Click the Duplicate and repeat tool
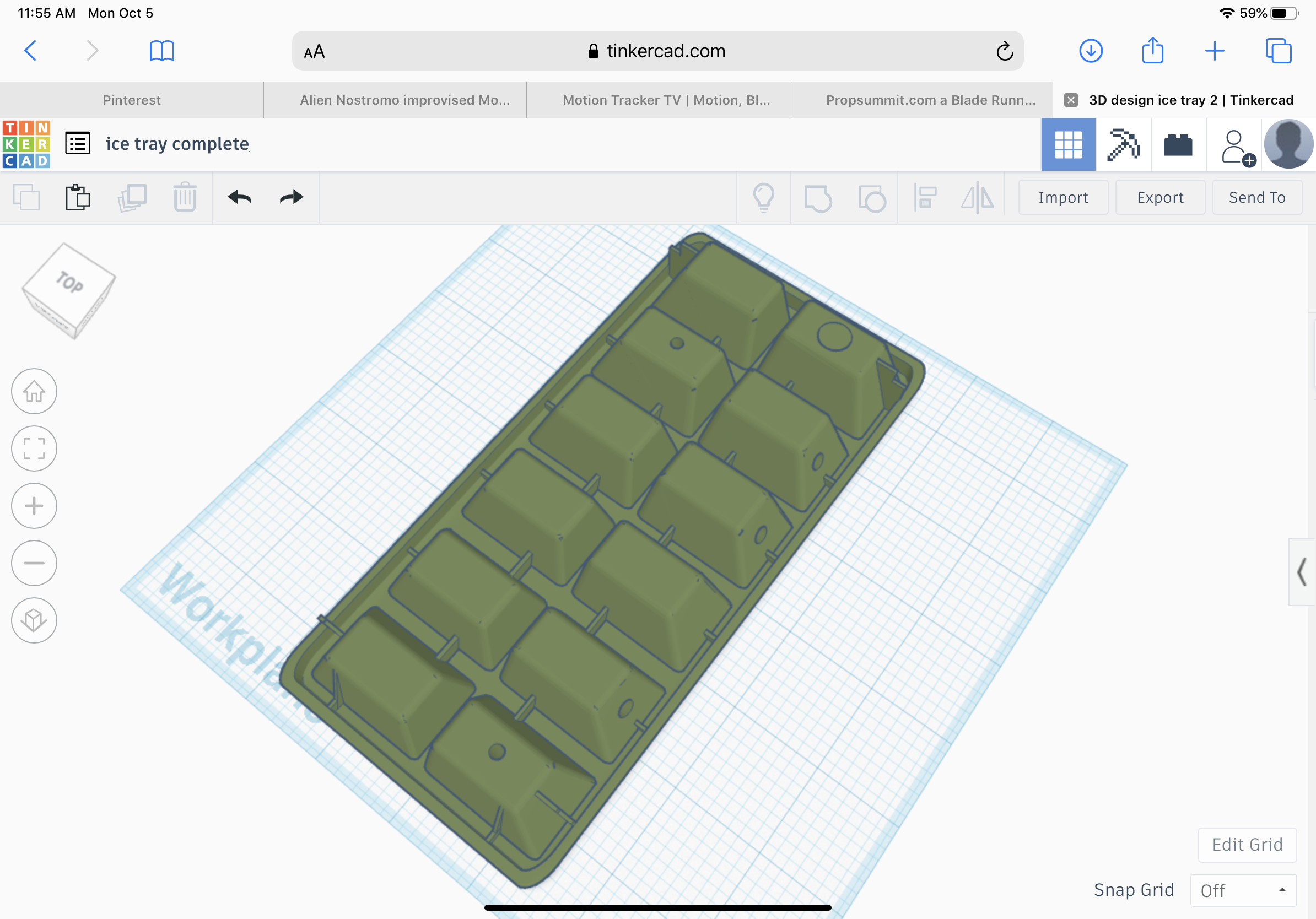The height and width of the screenshot is (919, 1316). tap(132, 198)
